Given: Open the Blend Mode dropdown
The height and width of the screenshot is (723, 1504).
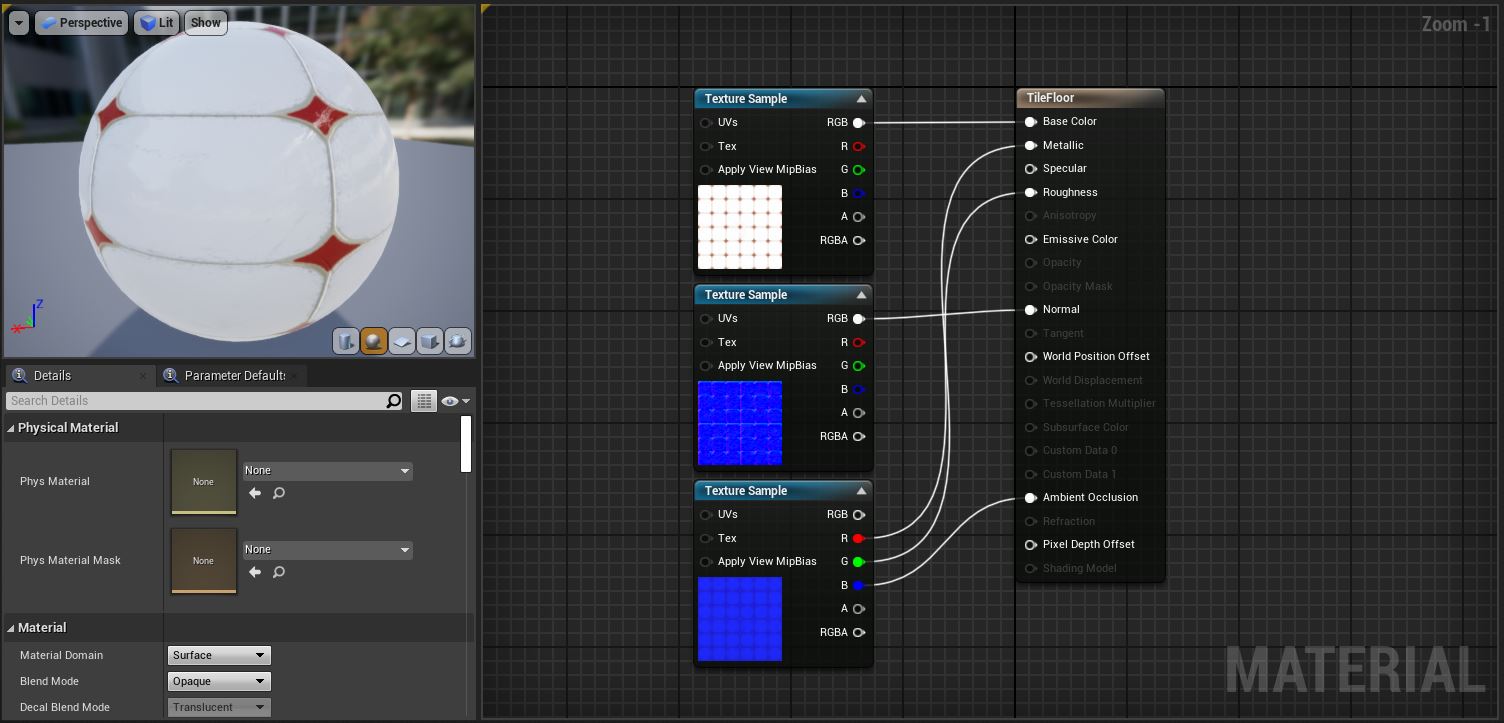Looking at the screenshot, I should (219, 682).
